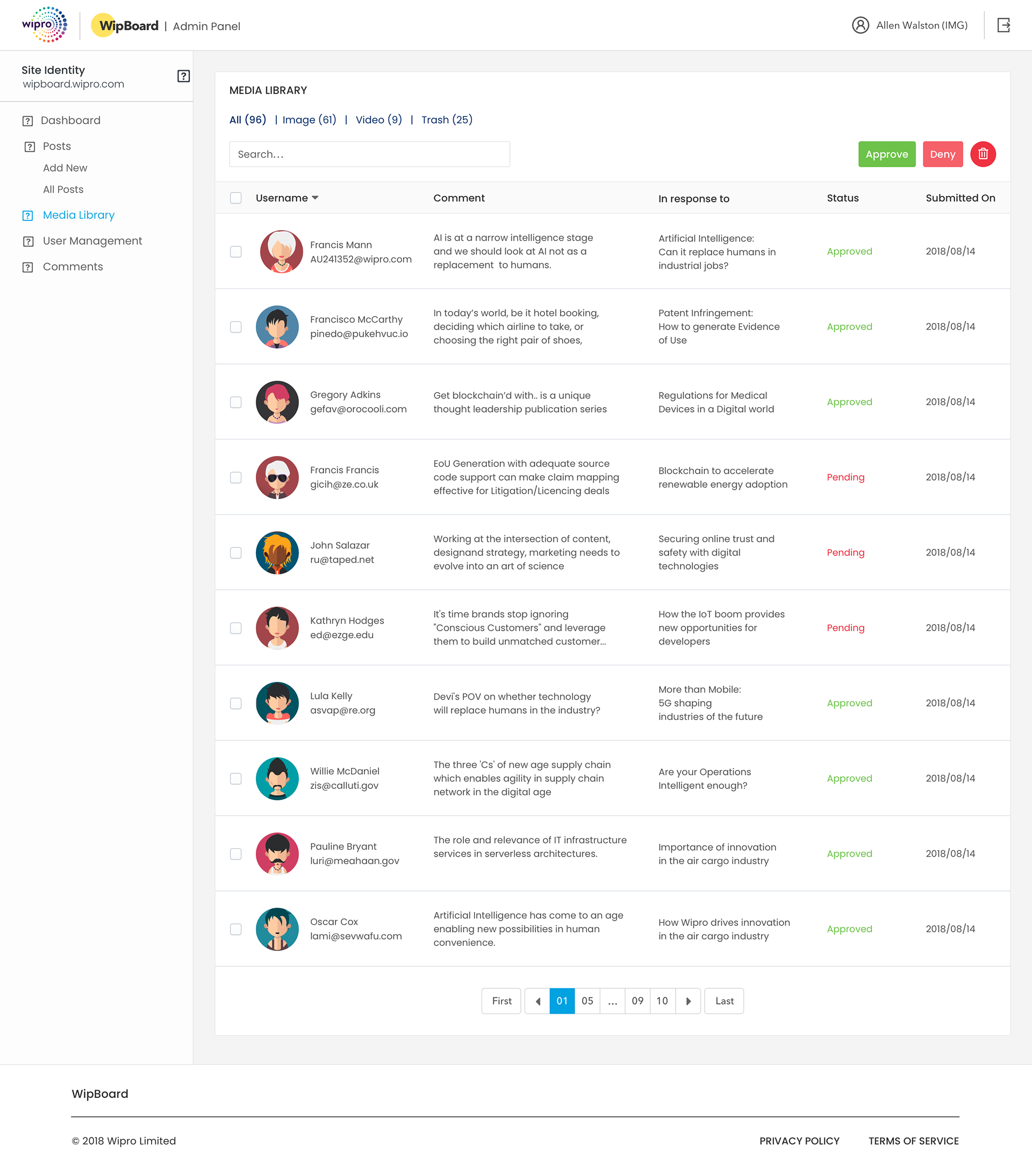Select the John Salazar row checkbox
This screenshot has width=1032, height=1176.
point(236,552)
